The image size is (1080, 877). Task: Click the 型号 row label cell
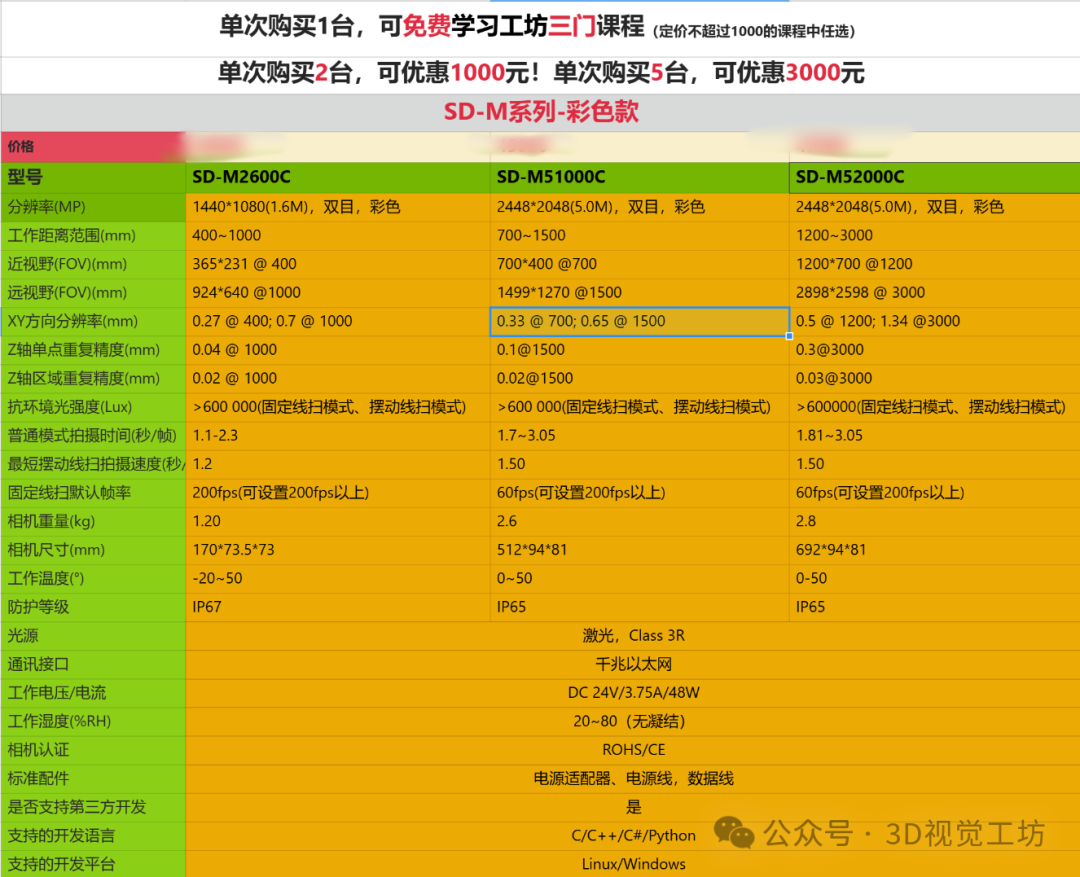coord(93,178)
